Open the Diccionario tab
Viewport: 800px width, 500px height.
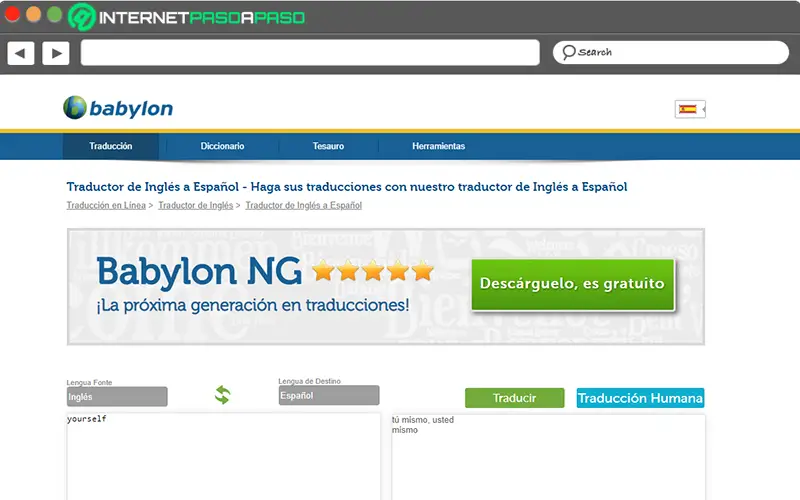click(222, 146)
